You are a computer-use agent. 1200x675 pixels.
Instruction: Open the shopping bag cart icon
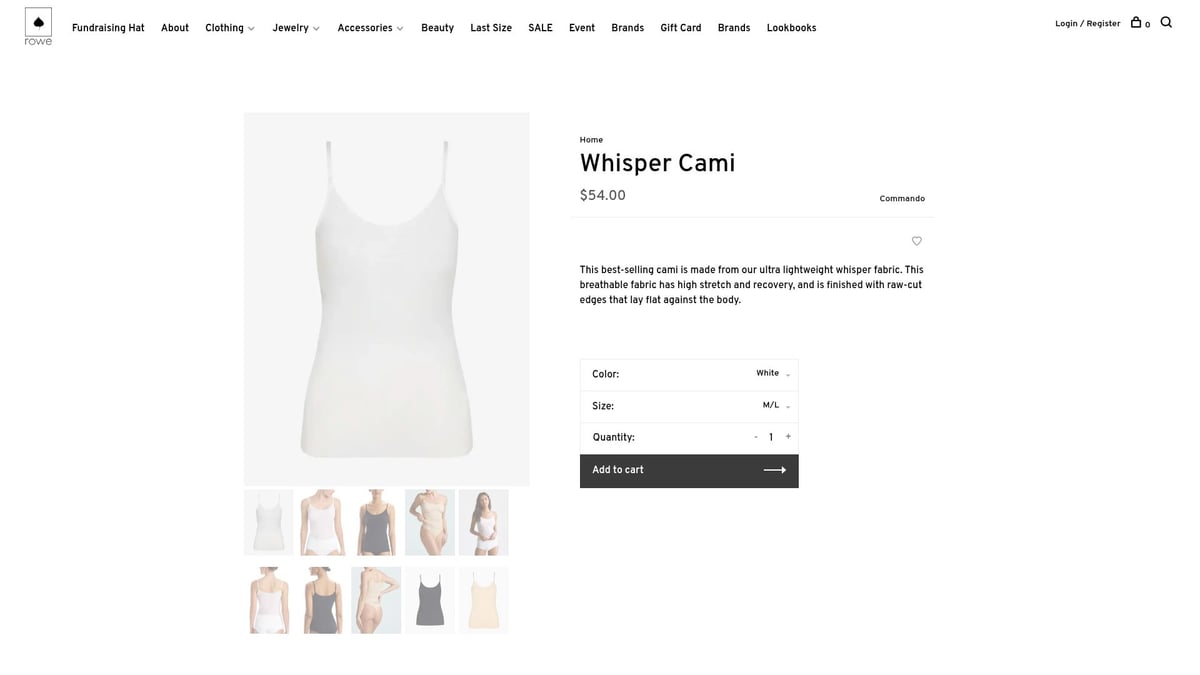coord(1136,22)
